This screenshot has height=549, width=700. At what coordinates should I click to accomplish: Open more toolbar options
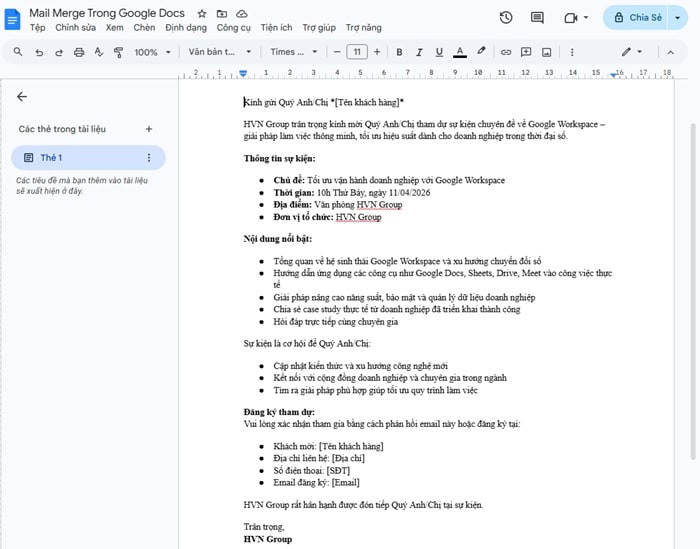572,52
